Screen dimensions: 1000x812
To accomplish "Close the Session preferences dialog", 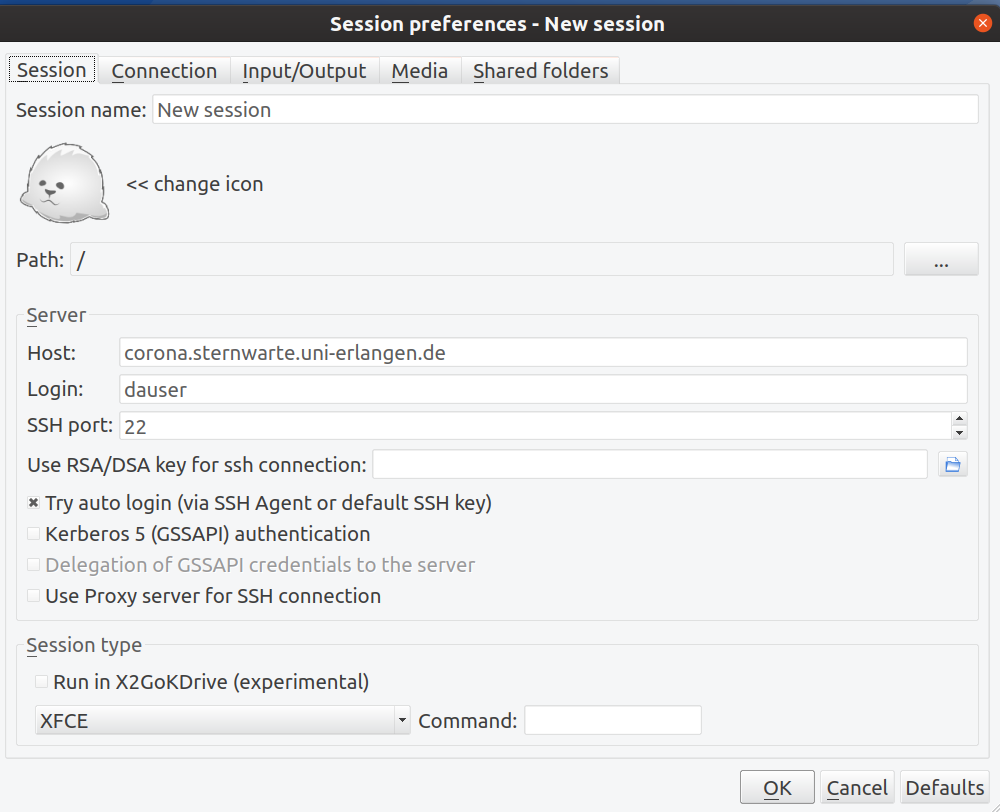I will [x=983, y=24].
